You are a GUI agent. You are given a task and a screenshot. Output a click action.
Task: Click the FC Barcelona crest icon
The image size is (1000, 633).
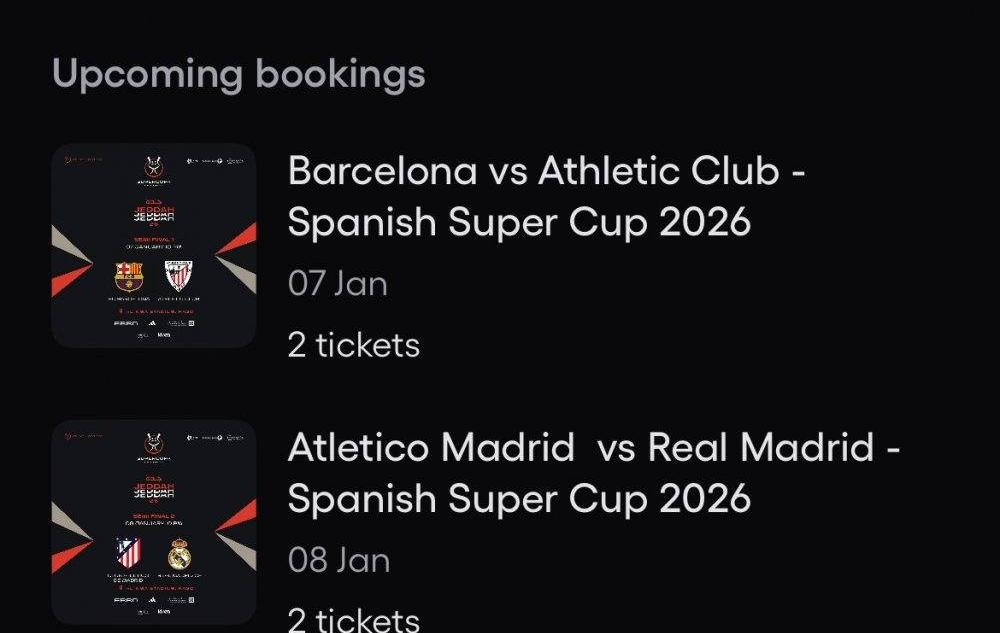[128, 275]
